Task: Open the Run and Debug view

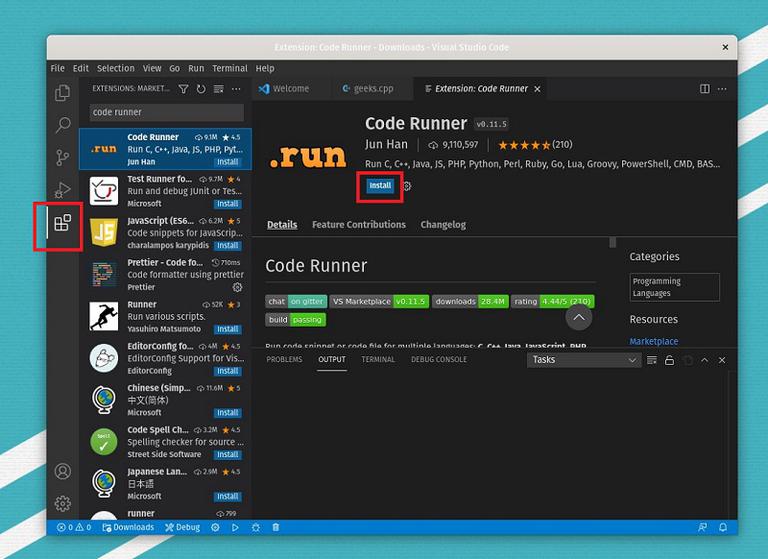Action: (x=62, y=190)
